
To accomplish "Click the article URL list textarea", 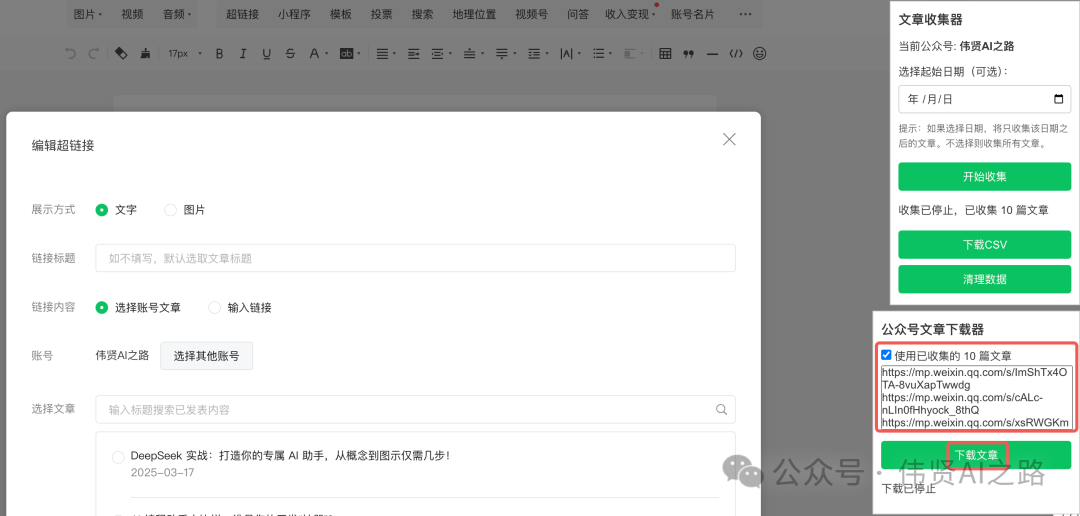I will [x=977, y=397].
